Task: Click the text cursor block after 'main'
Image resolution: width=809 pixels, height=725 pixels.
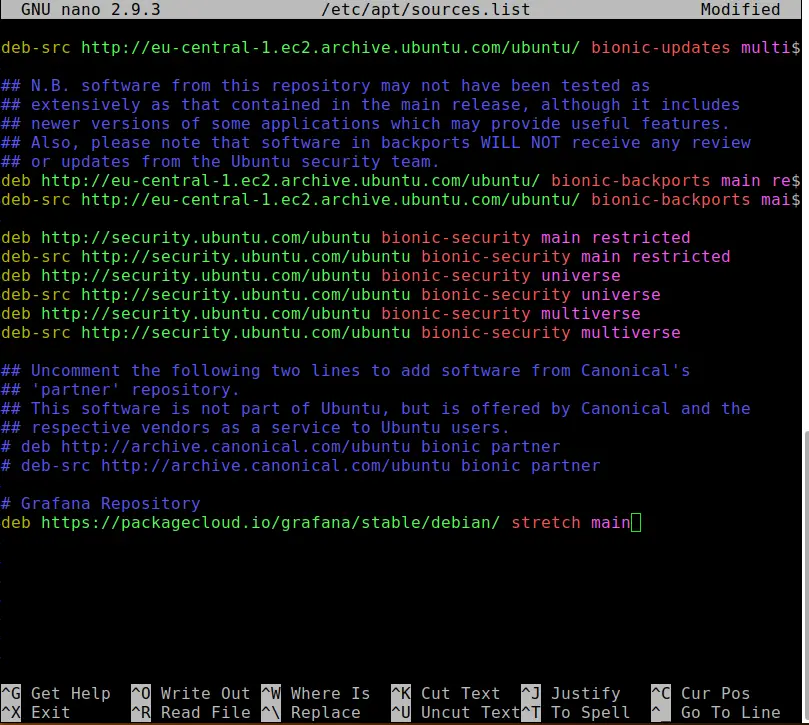Action: click(x=636, y=522)
